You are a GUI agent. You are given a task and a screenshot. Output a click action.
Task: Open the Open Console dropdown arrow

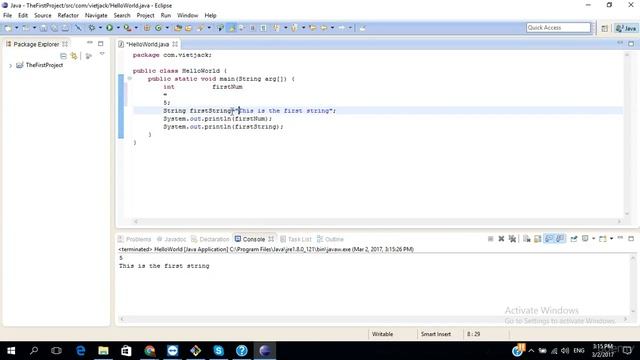(611, 239)
